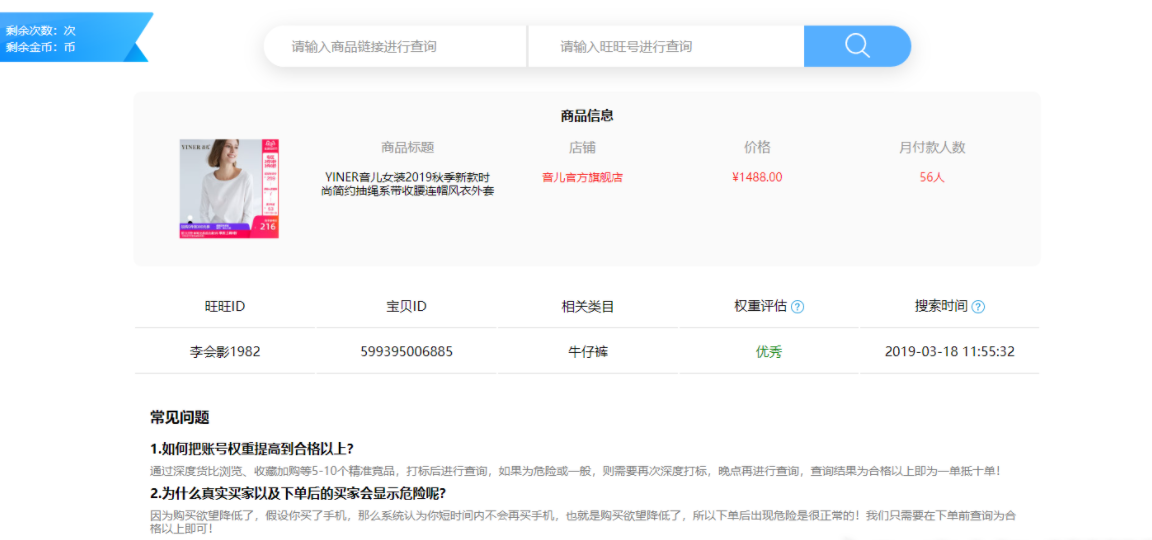This screenshot has width=1152, height=540.
Task: Click the 价格 column label
Action: pos(757,147)
